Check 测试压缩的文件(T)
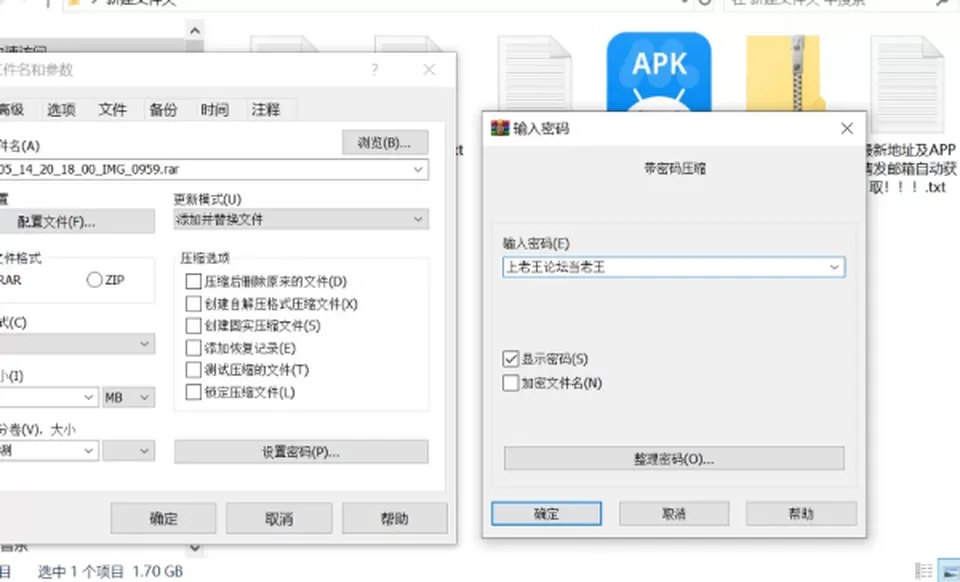The width and height of the screenshot is (960, 582). (193, 370)
